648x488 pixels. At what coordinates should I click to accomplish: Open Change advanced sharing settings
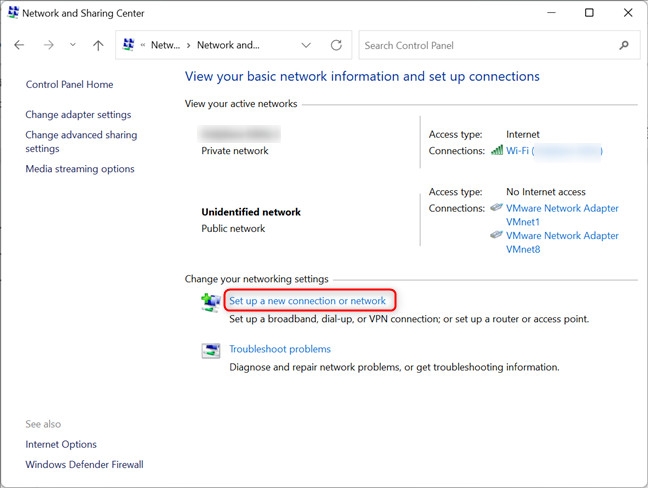pyautogui.click(x=81, y=142)
